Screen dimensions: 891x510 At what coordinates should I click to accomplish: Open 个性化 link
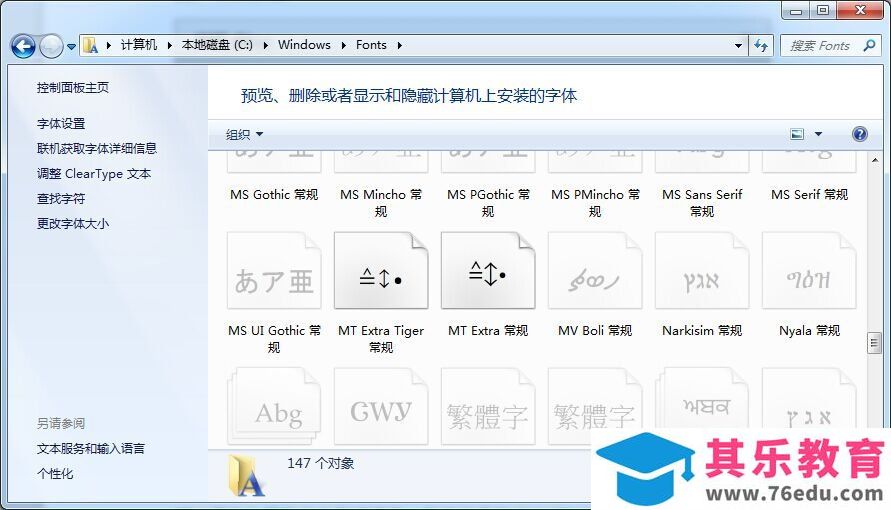pyautogui.click(x=55, y=474)
